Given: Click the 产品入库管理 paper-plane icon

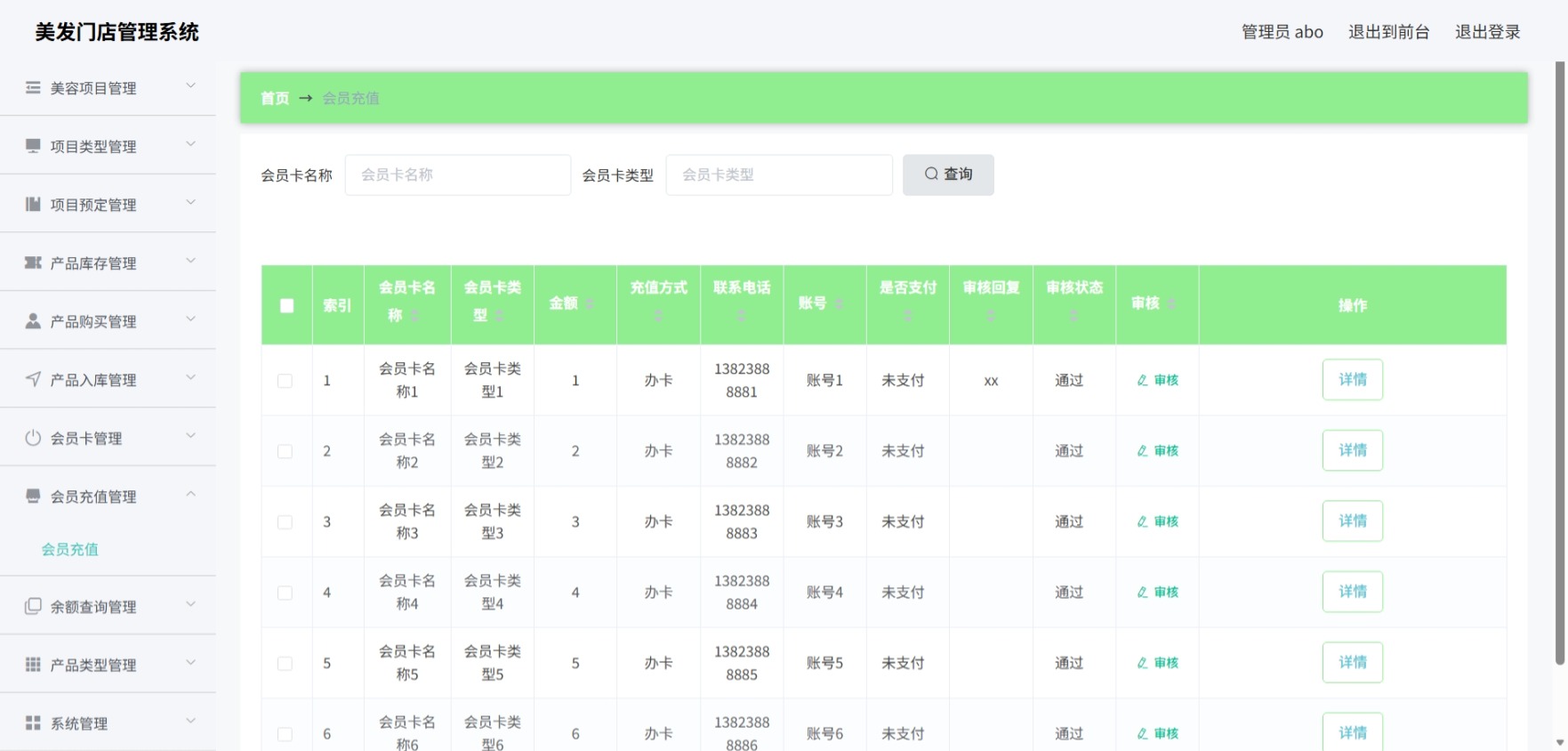Looking at the screenshot, I should point(33,379).
